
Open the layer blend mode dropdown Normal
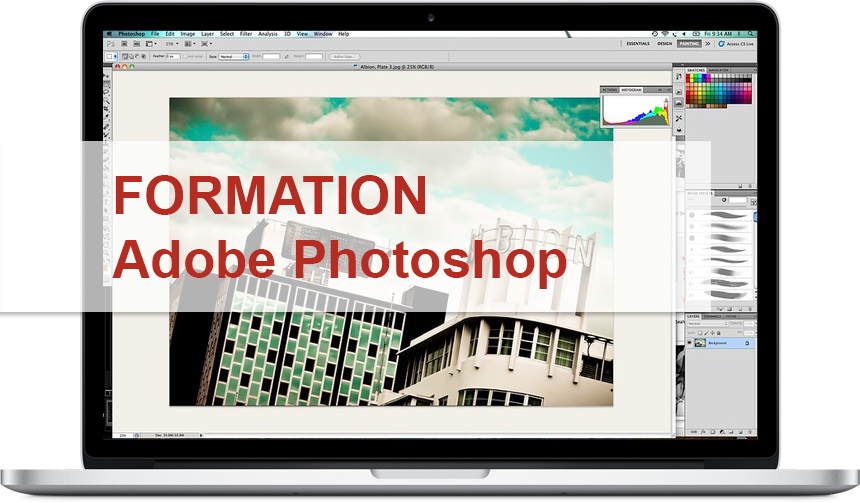[708, 324]
